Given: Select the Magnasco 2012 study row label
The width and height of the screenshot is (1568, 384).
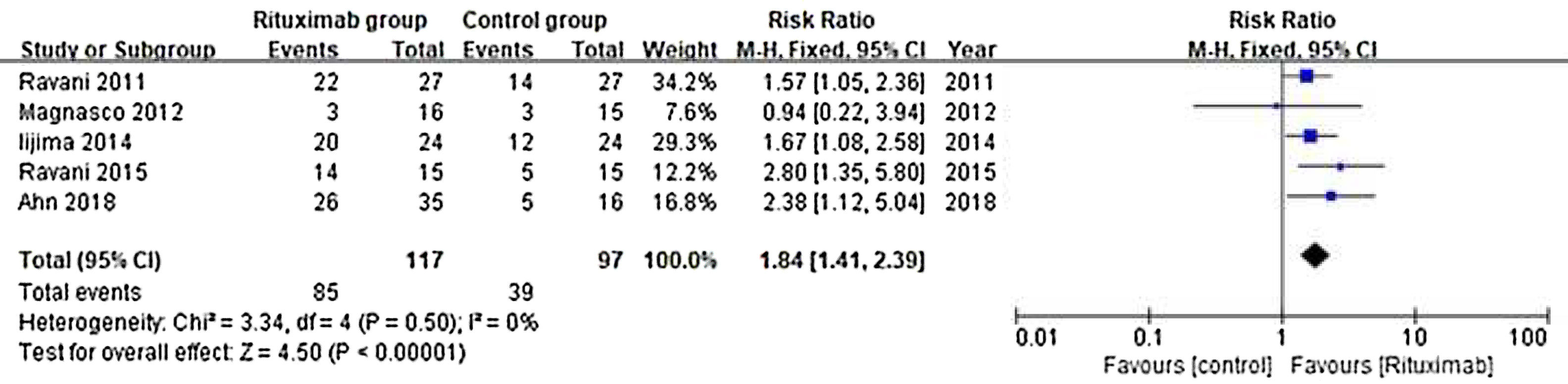Looking at the screenshot, I should [x=101, y=112].
